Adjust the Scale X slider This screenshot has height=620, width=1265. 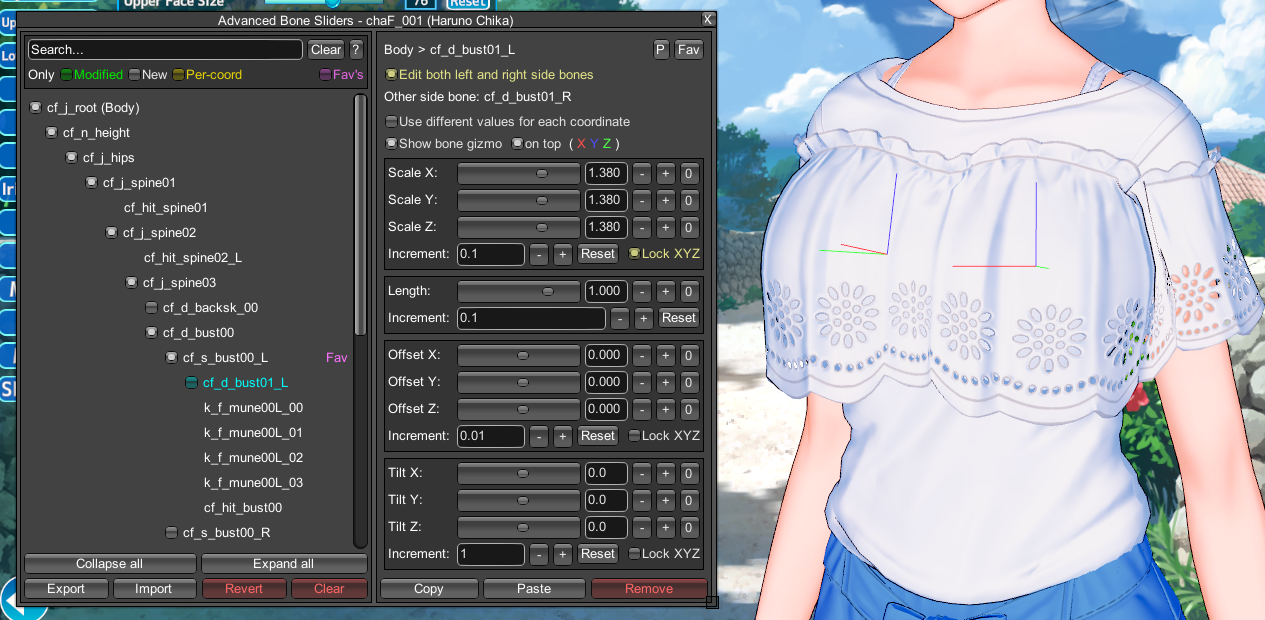pos(519,173)
